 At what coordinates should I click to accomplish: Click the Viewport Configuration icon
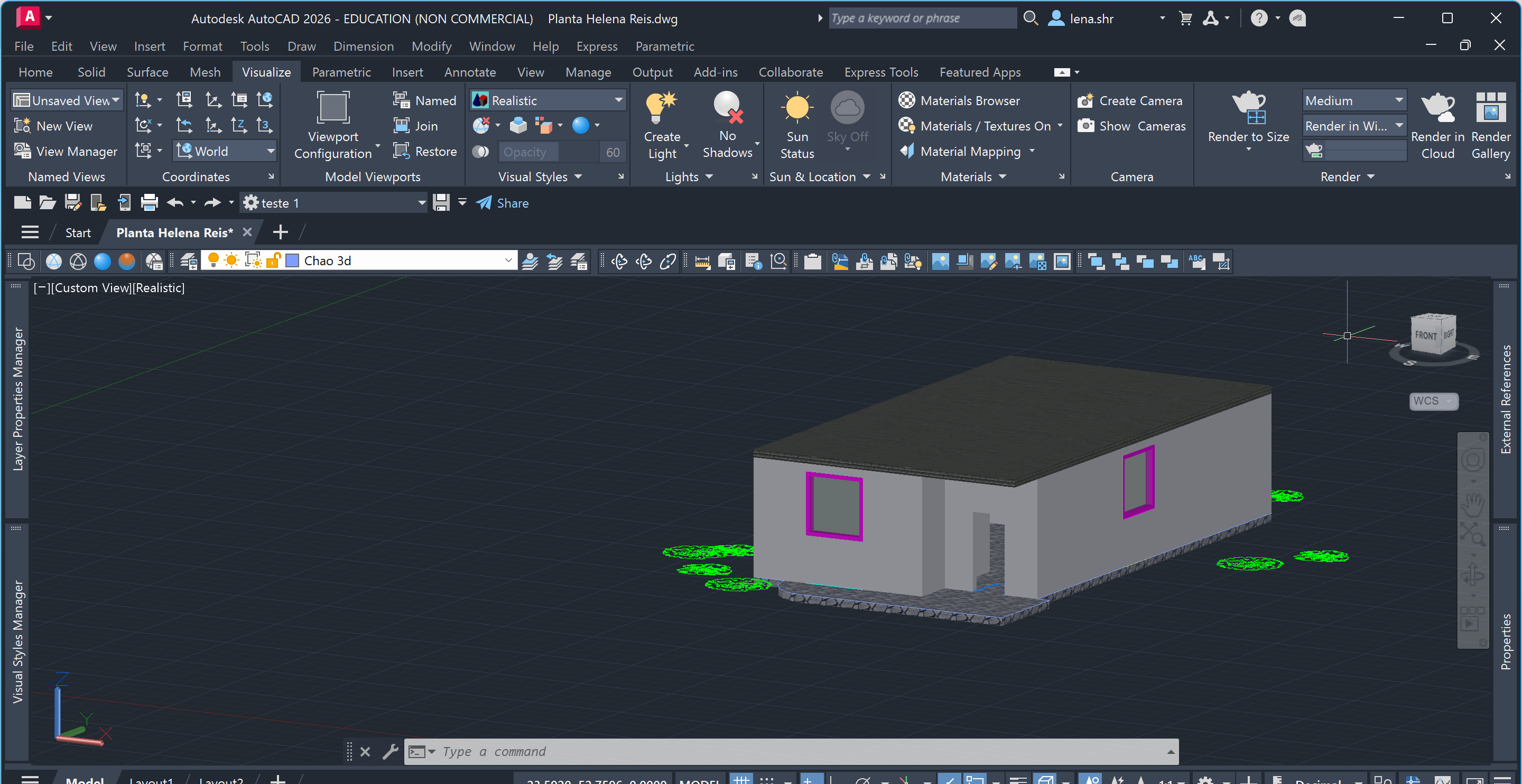coord(333,108)
